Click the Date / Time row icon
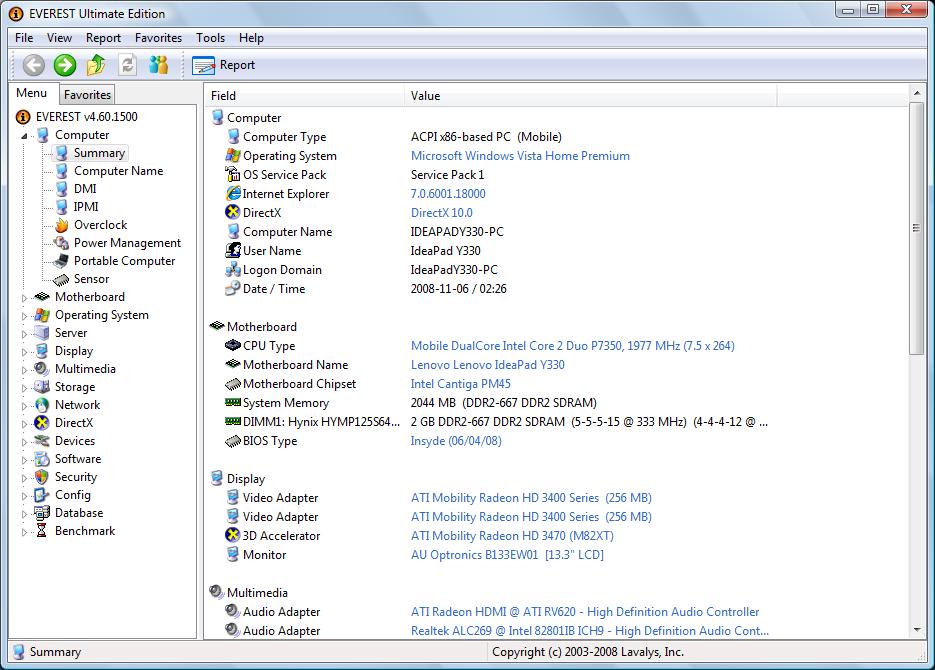The image size is (935, 670). click(x=233, y=289)
